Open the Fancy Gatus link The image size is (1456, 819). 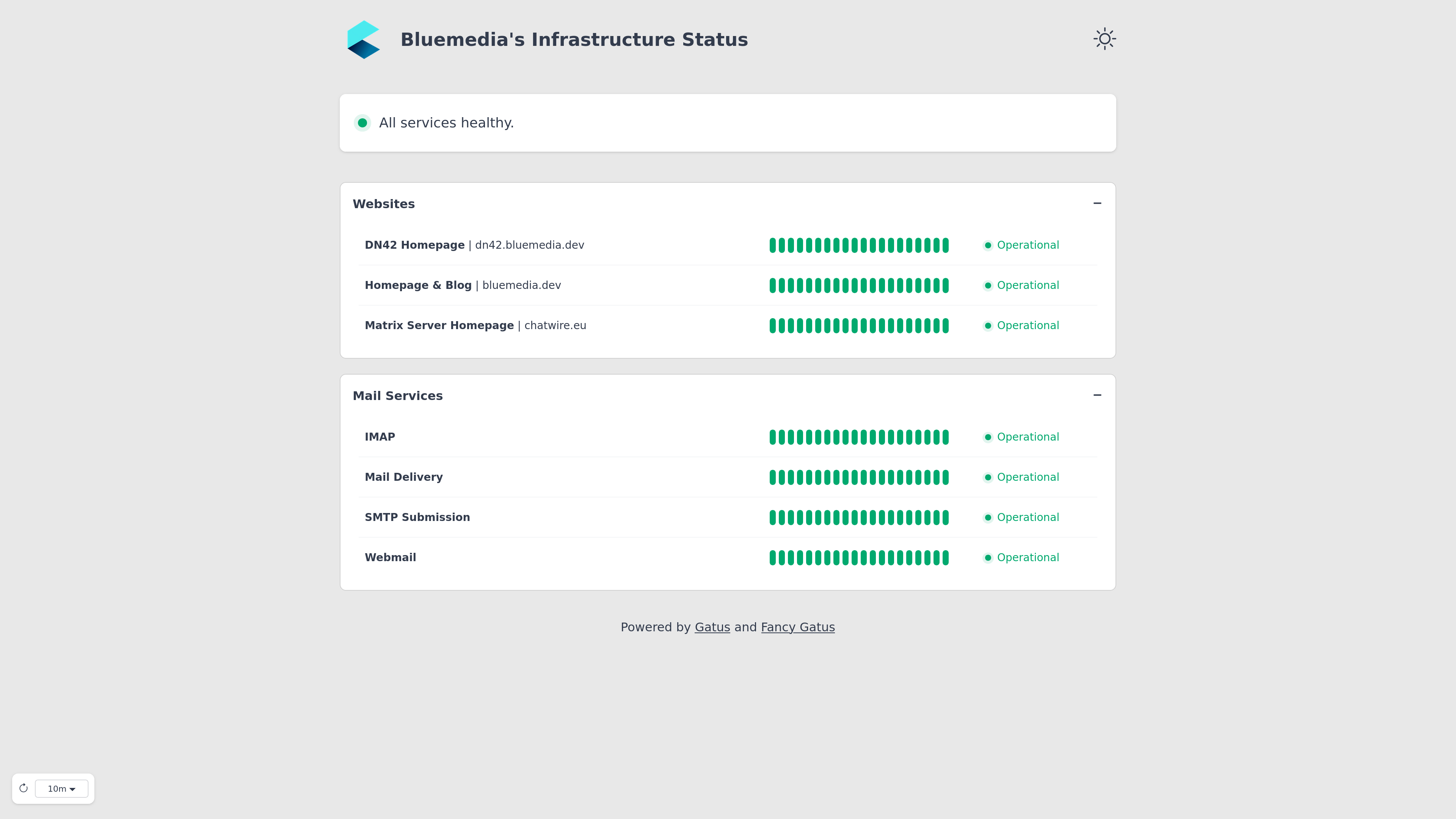(x=797, y=627)
